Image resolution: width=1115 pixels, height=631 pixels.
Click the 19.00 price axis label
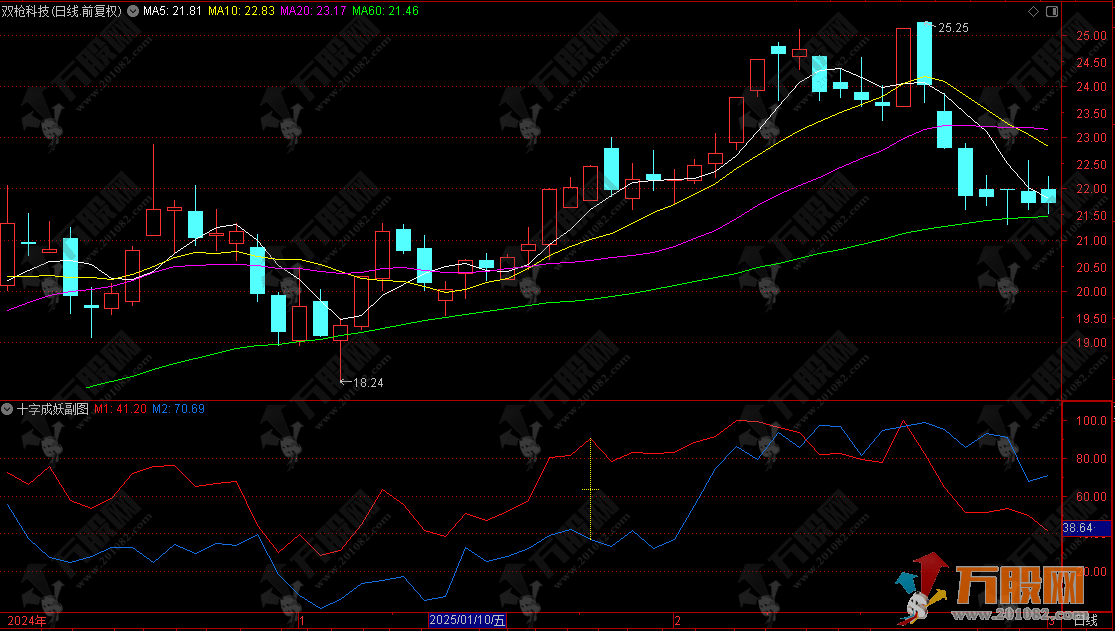(1092, 343)
